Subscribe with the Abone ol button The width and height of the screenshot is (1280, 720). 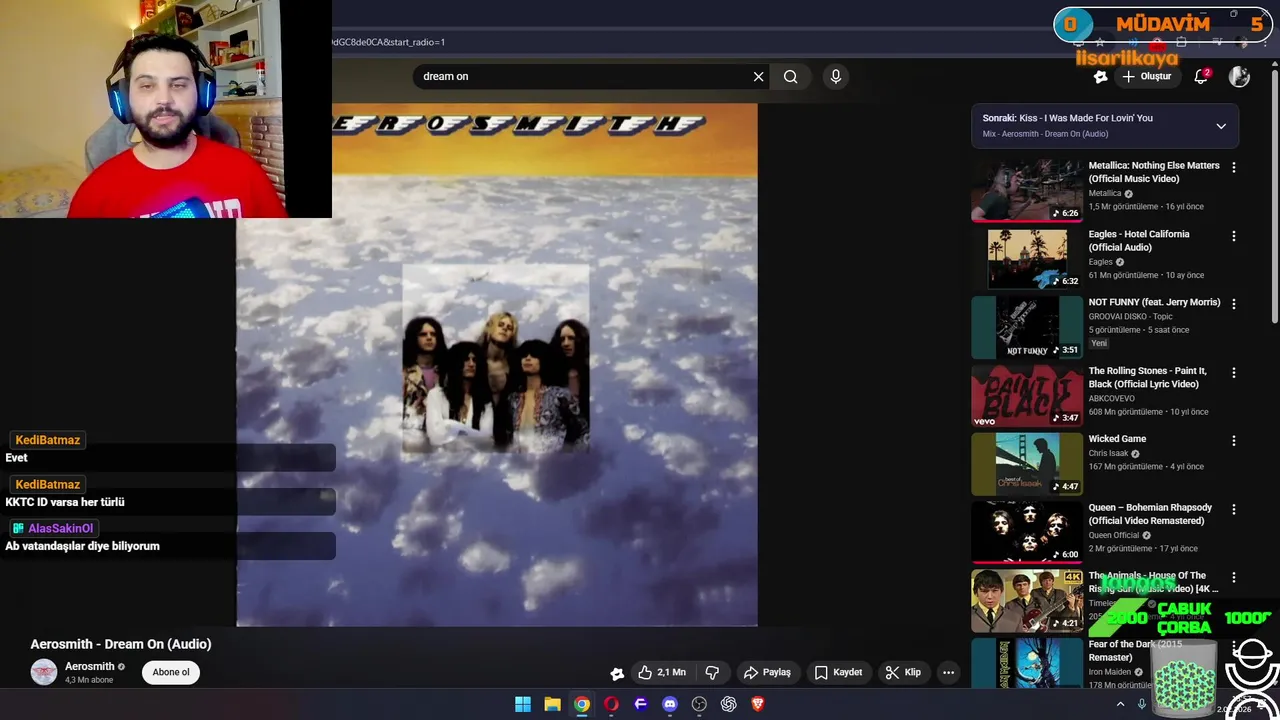[x=171, y=672]
